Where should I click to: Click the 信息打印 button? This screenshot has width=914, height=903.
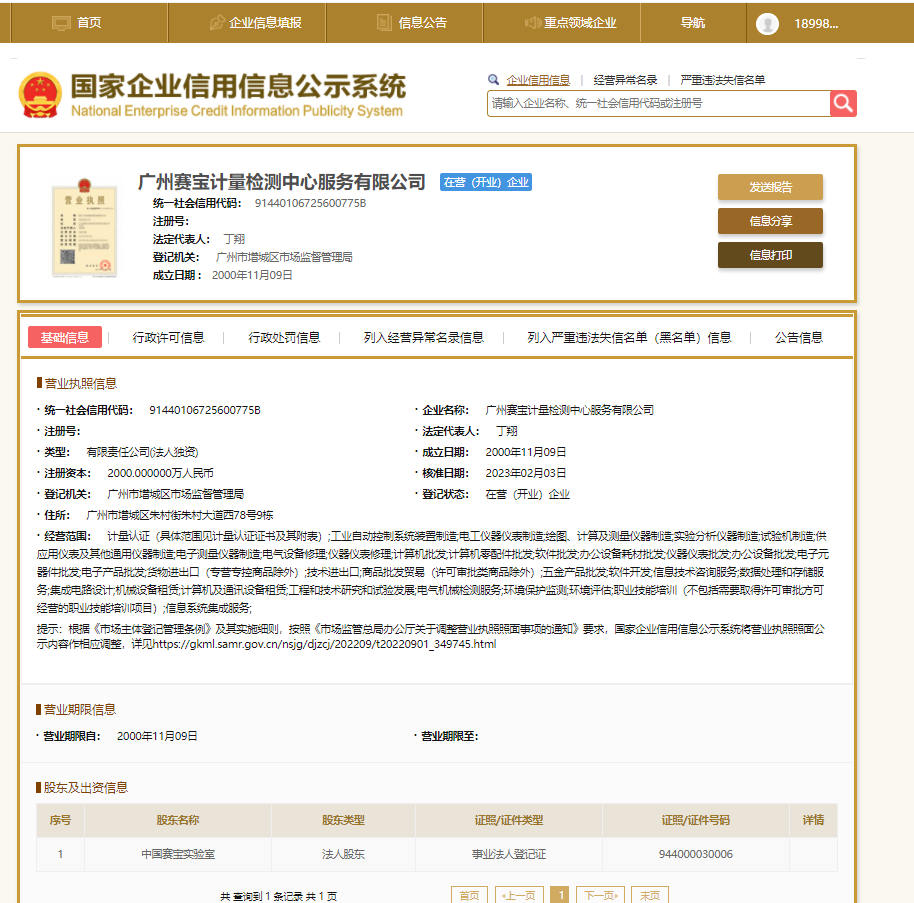[770, 255]
